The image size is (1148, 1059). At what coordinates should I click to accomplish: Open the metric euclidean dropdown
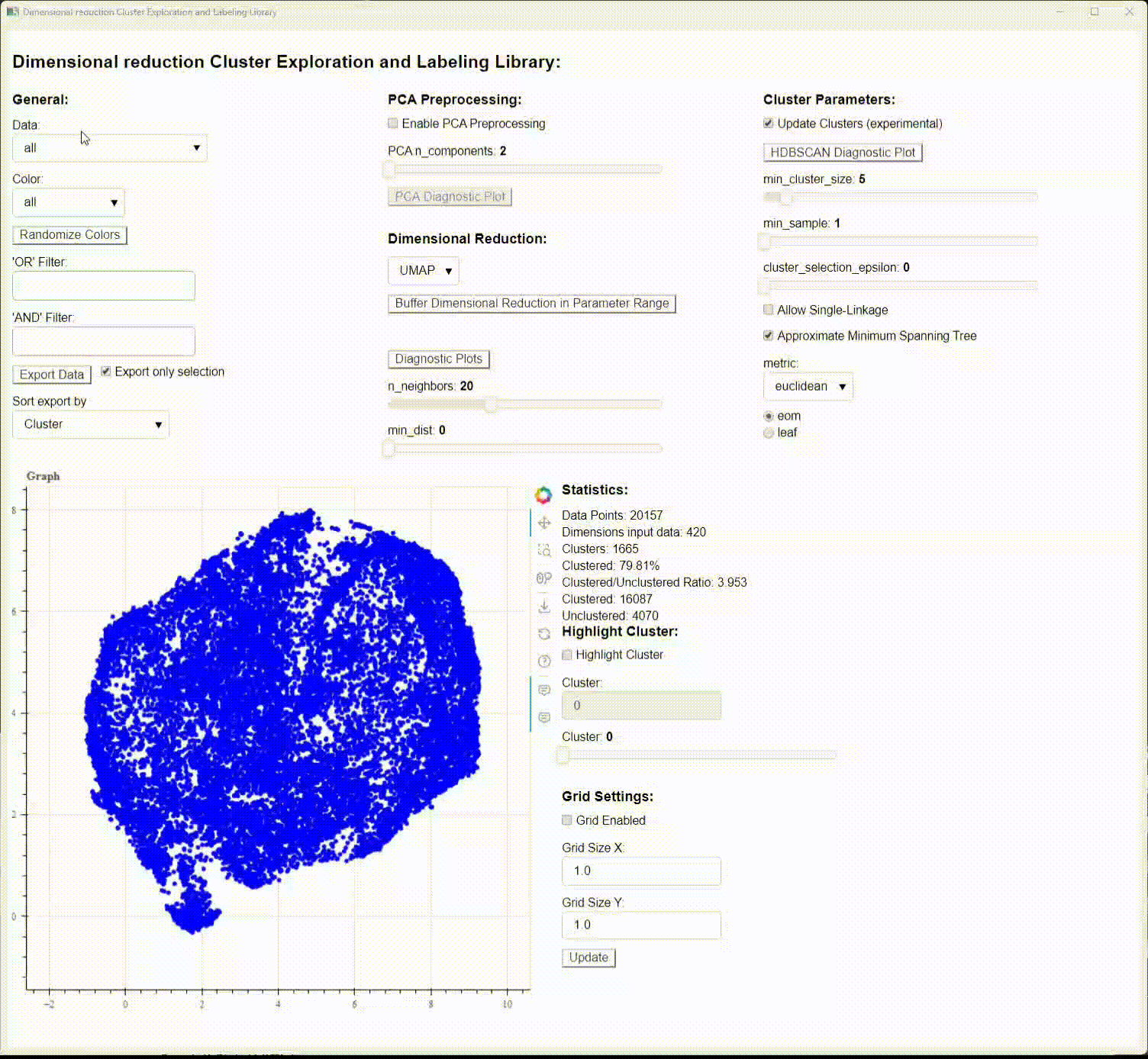pos(808,387)
